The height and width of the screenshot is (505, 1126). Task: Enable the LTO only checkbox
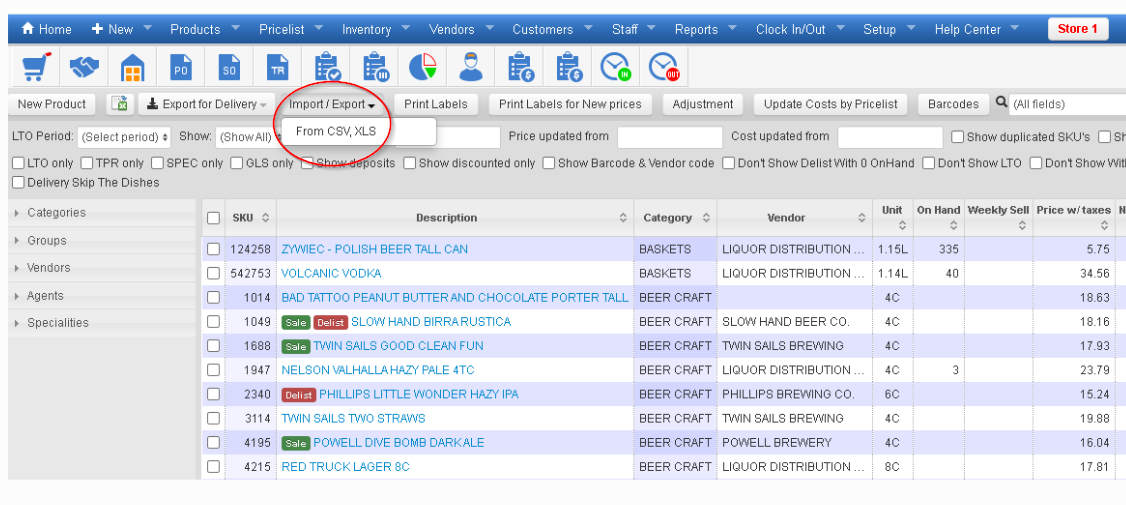click(x=18, y=163)
